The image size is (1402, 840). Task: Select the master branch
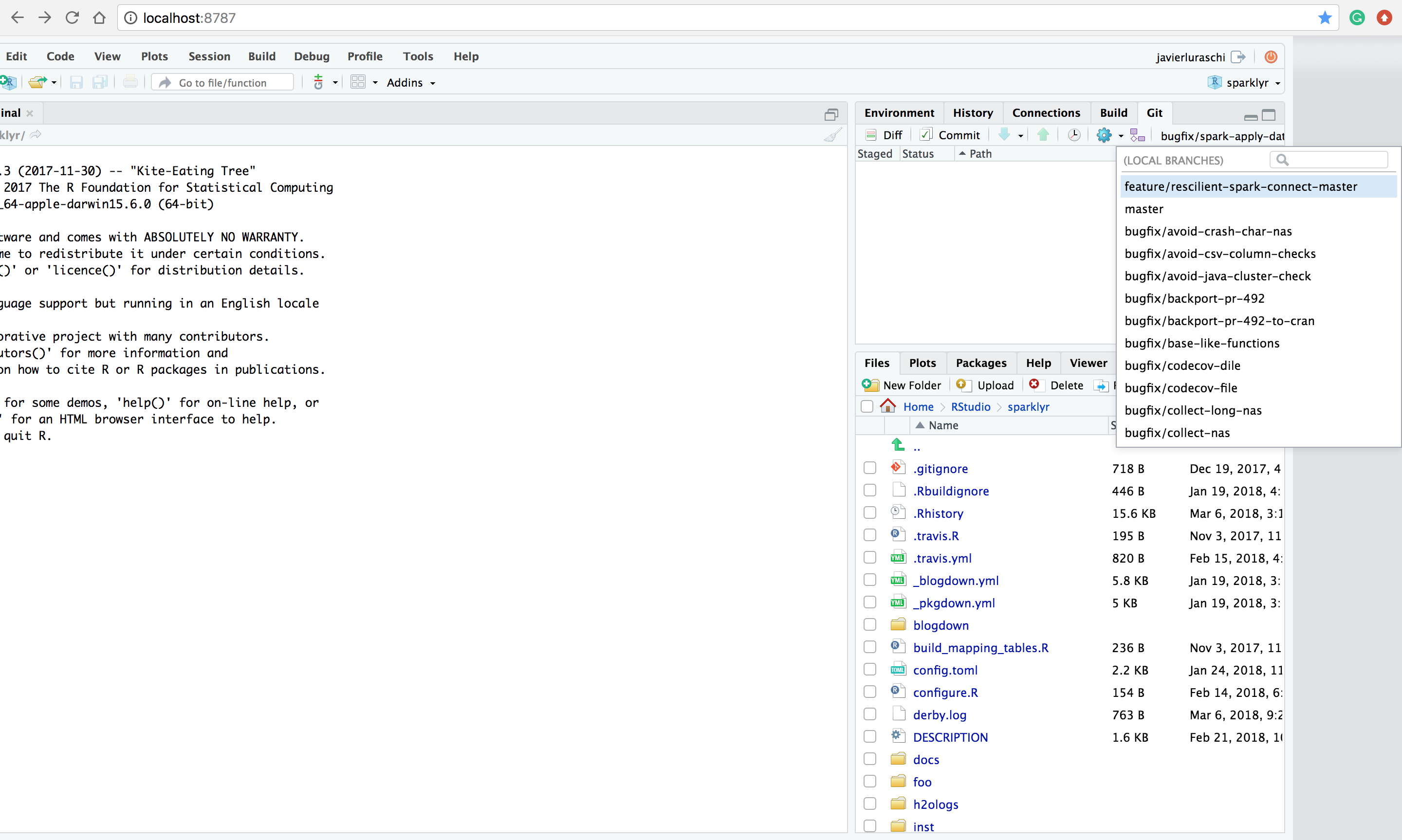(1144, 208)
